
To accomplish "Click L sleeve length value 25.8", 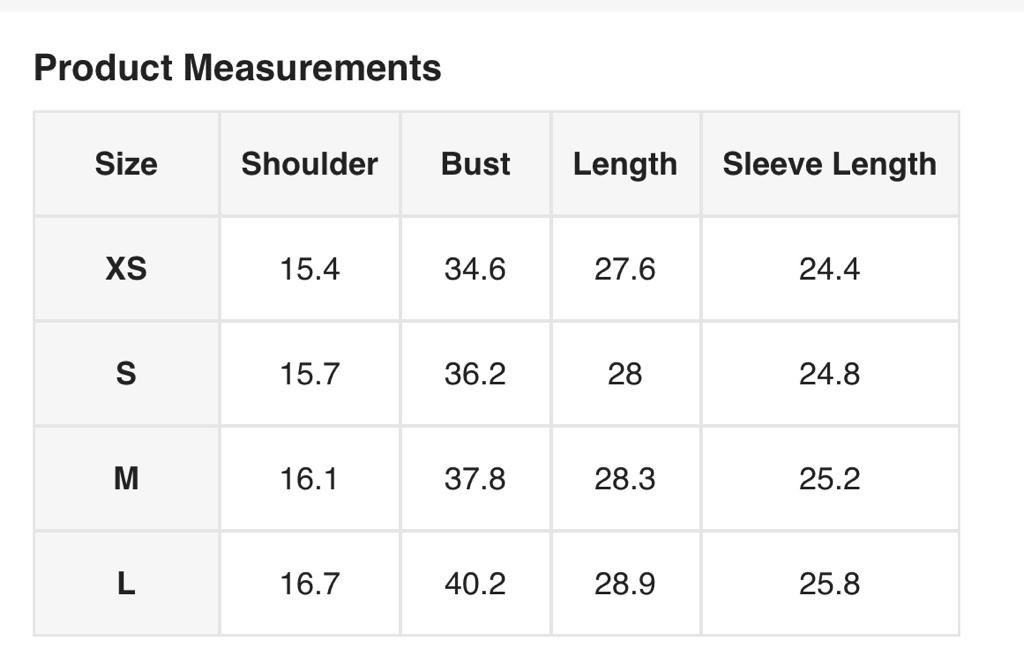I will tap(829, 584).
